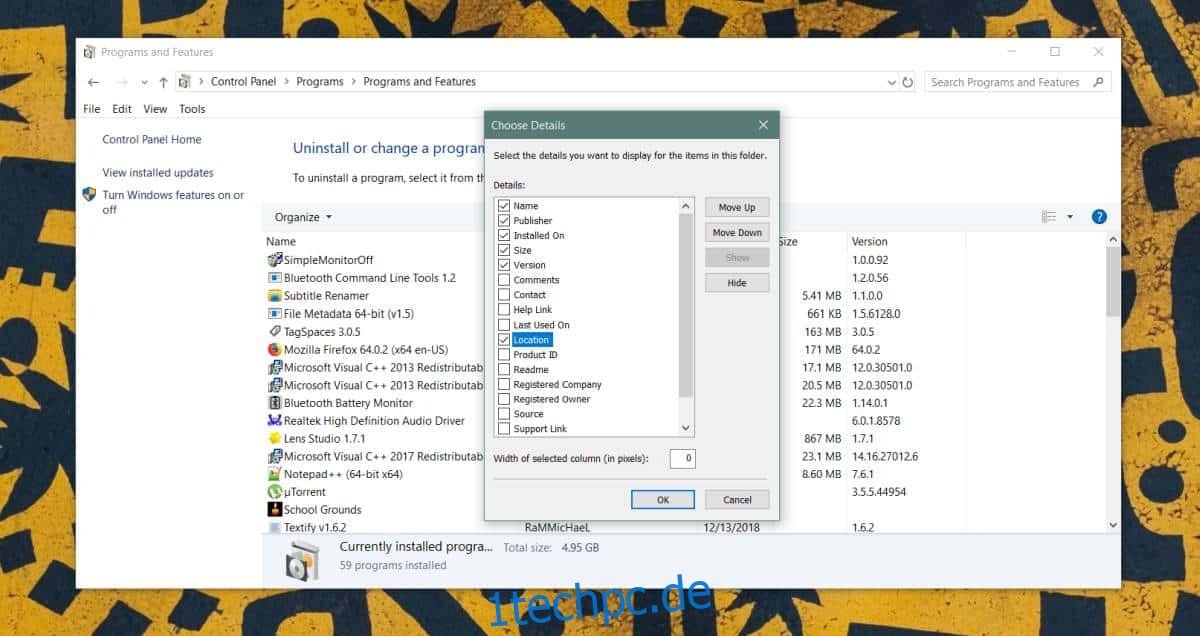Check the Registered Owner checkbox
Image resolution: width=1200 pixels, height=636 pixels.
504,399
